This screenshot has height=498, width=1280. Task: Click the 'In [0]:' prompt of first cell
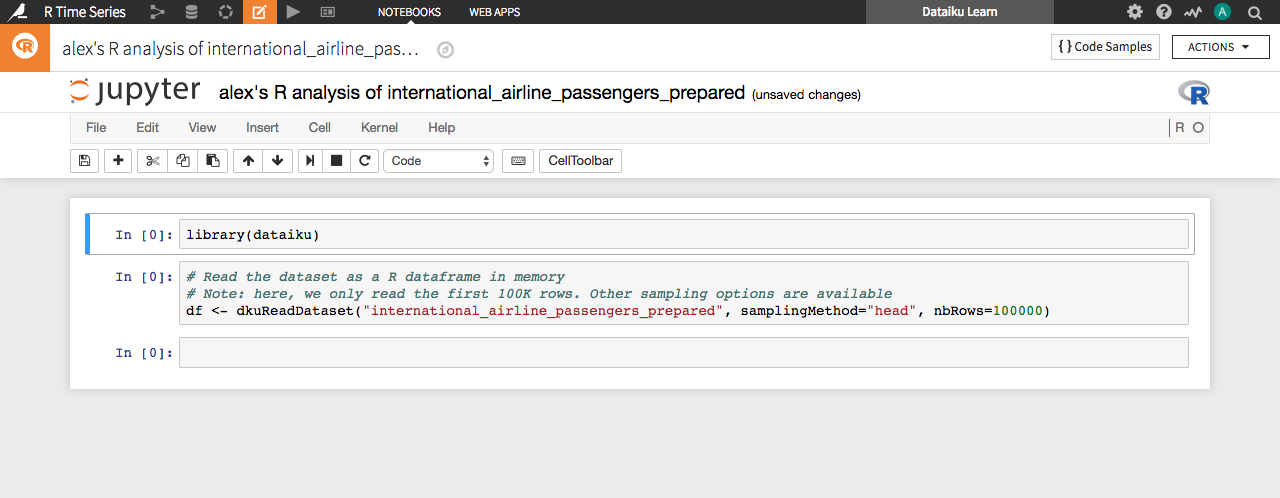click(144, 235)
